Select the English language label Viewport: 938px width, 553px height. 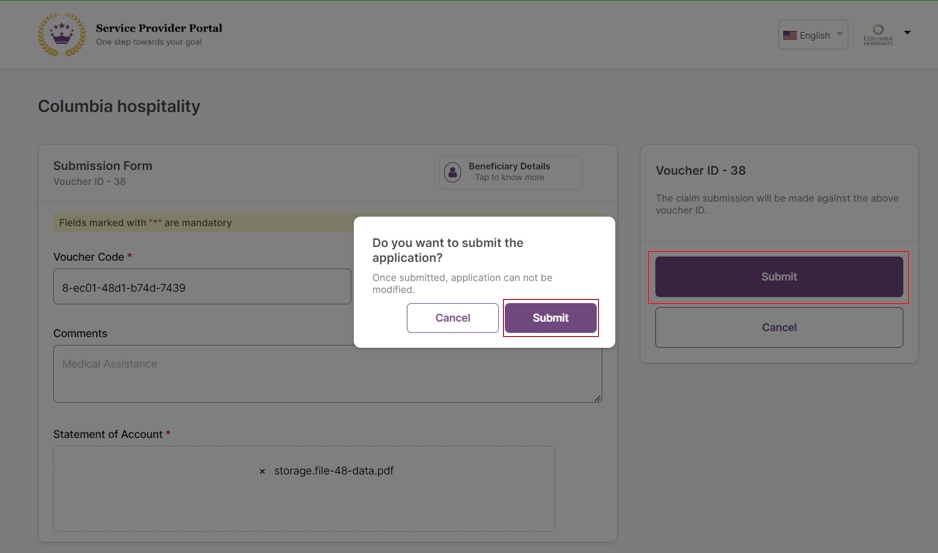pos(815,35)
